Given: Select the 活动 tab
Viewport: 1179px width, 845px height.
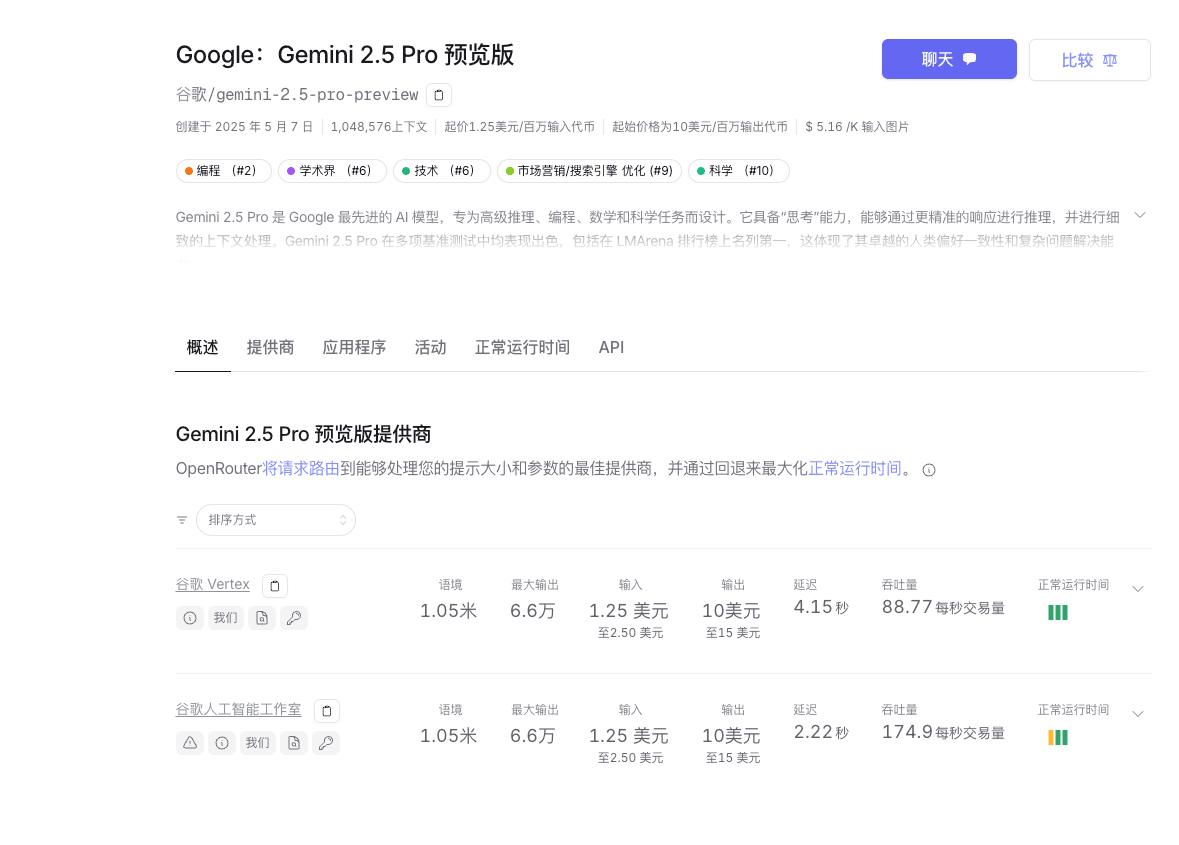Looking at the screenshot, I should (x=431, y=347).
